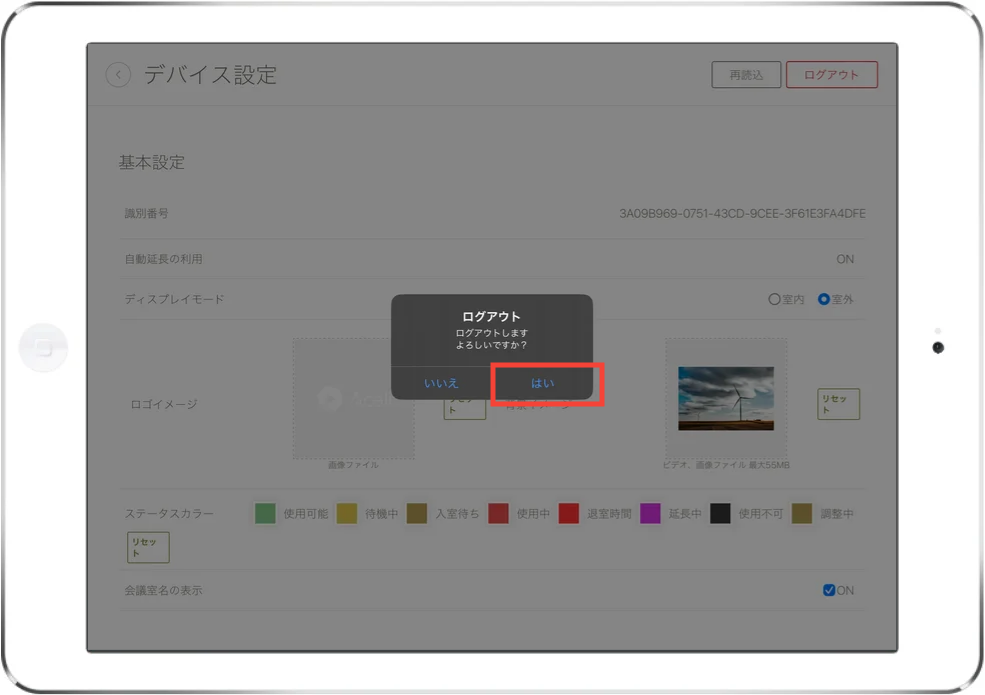The width and height of the screenshot is (985, 695).
Task: Open the 使用不可 black color swatch
Action: tap(720, 513)
